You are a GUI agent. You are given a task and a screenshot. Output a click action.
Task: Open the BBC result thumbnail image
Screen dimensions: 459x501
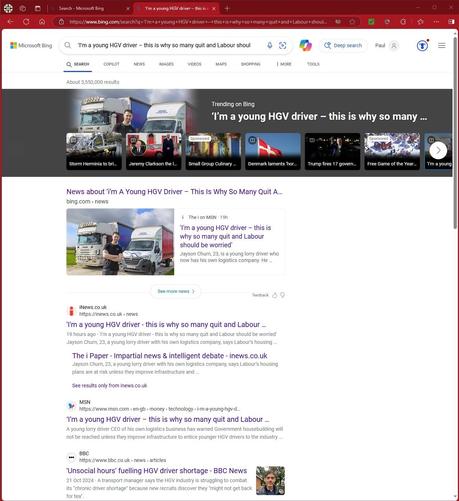[x=270, y=481]
